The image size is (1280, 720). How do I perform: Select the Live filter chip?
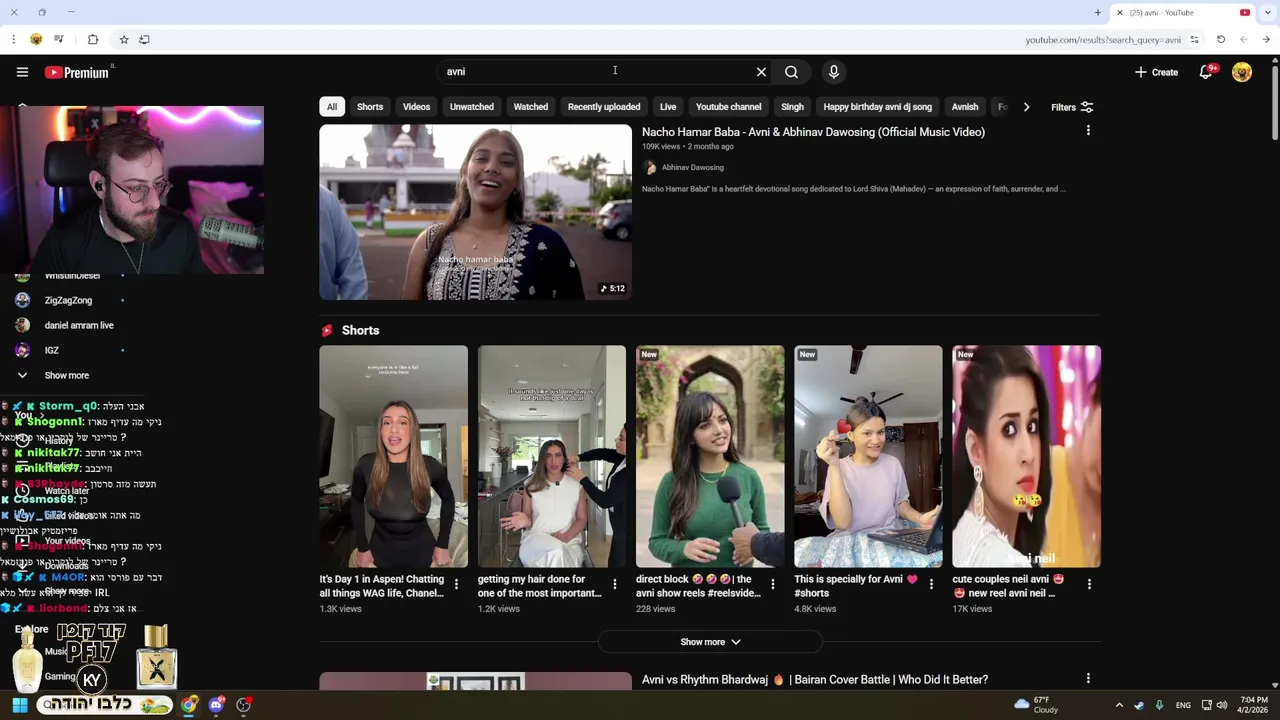[x=668, y=107]
